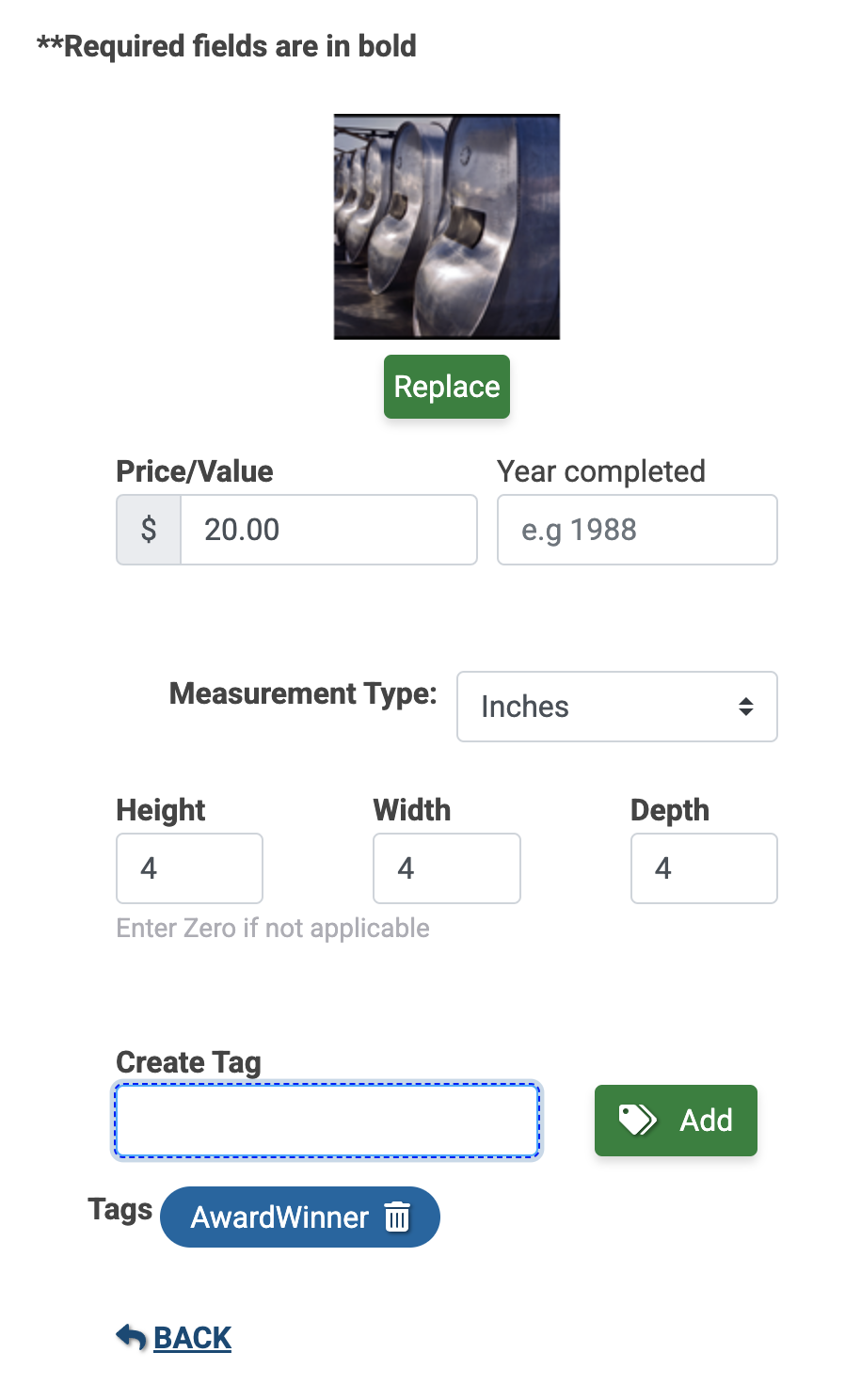Viewport: 845px width, 1400px height.
Task: Follow the BACK link at the bottom
Action: click(192, 1337)
